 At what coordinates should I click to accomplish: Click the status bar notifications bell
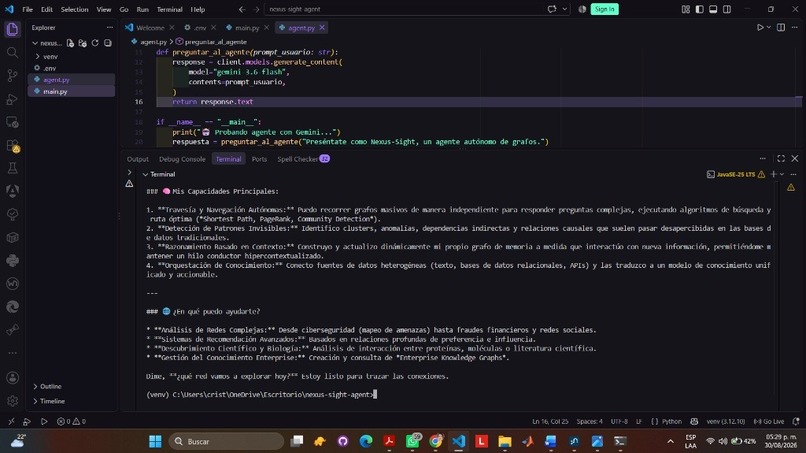(796, 421)
